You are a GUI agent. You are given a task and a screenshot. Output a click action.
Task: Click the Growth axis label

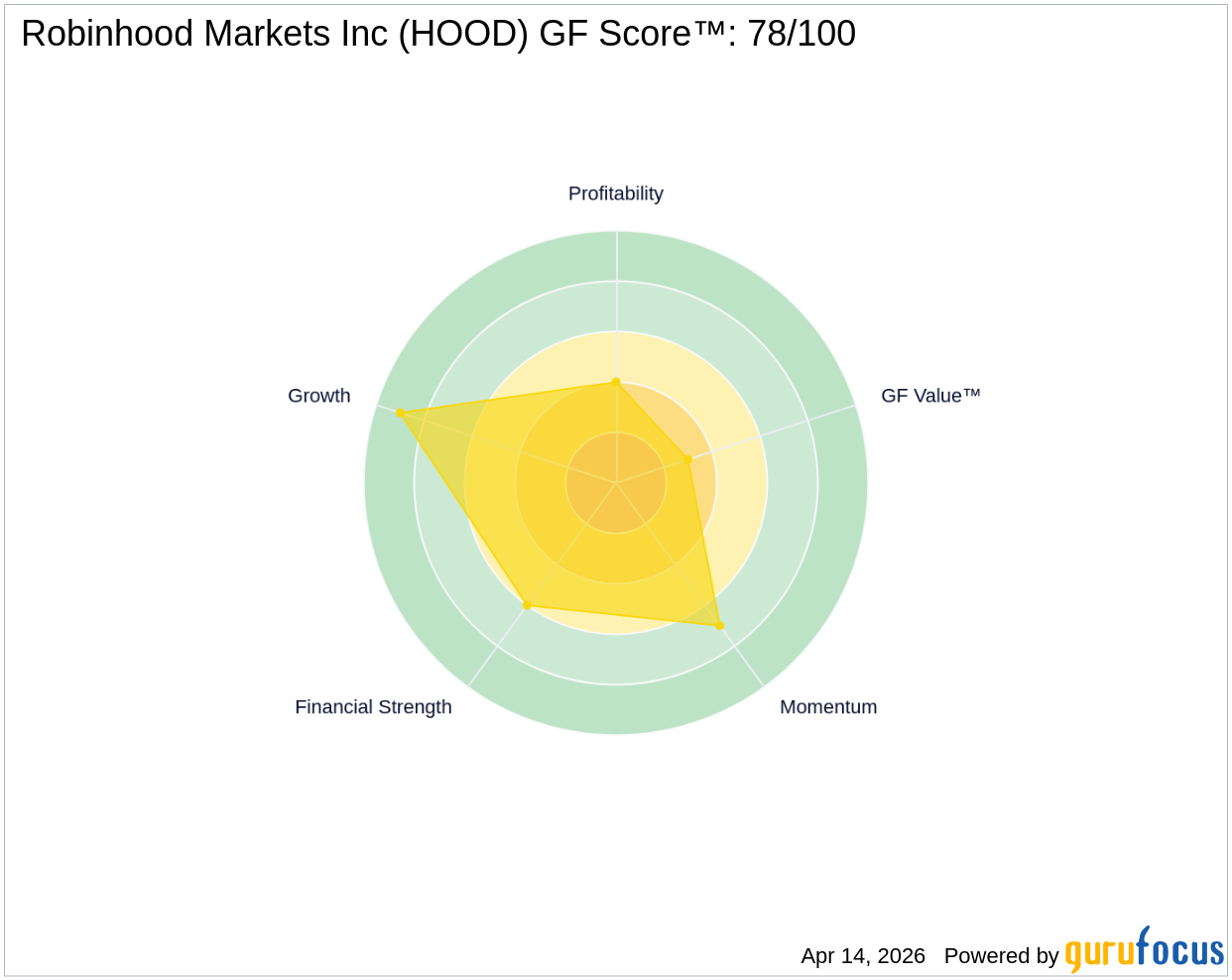click(318, 396)
